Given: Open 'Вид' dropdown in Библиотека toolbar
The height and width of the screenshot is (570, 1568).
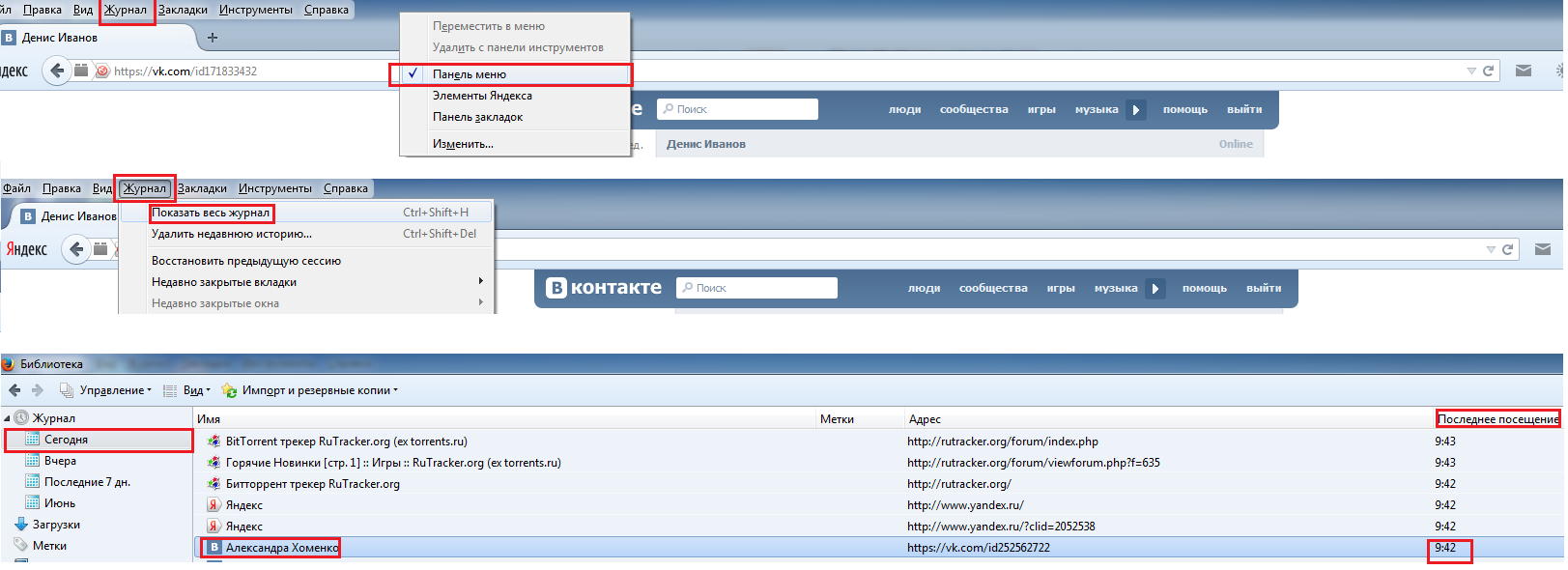Looking at the screenshot, I should [x=186, y=390].
